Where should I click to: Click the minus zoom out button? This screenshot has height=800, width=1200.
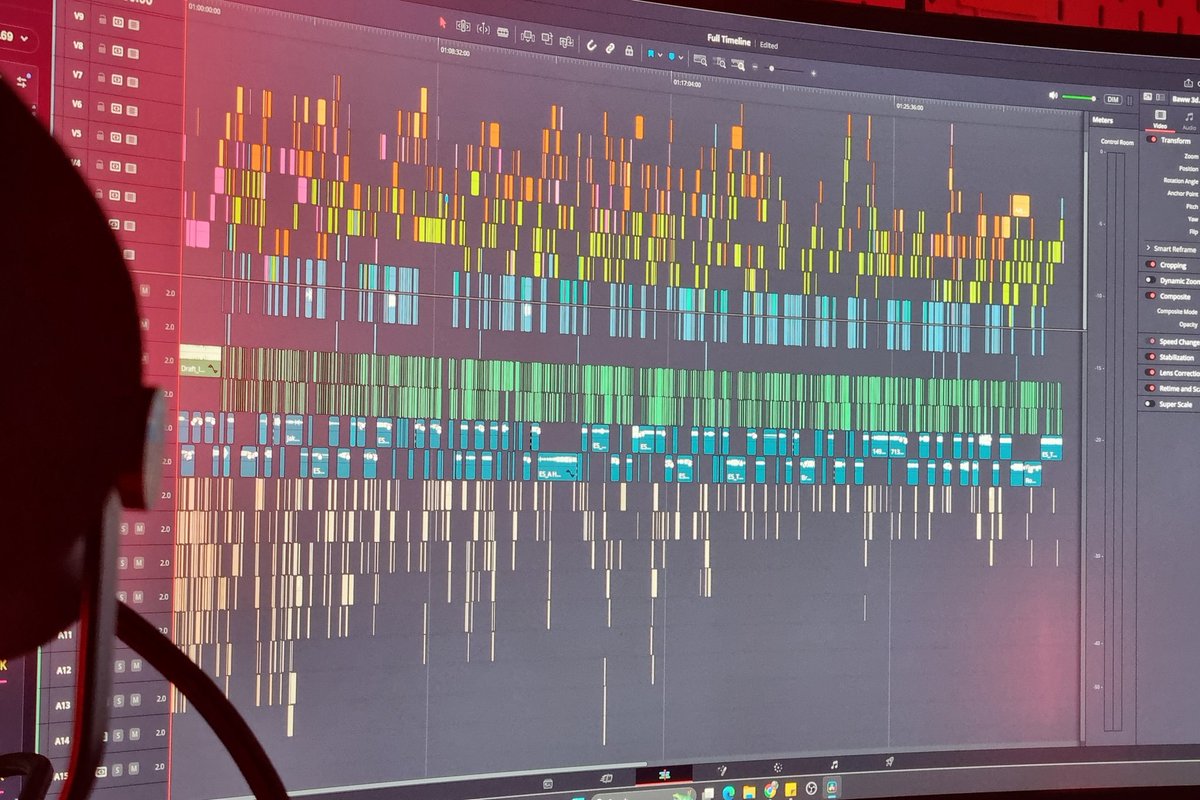[x=755, y=67]
